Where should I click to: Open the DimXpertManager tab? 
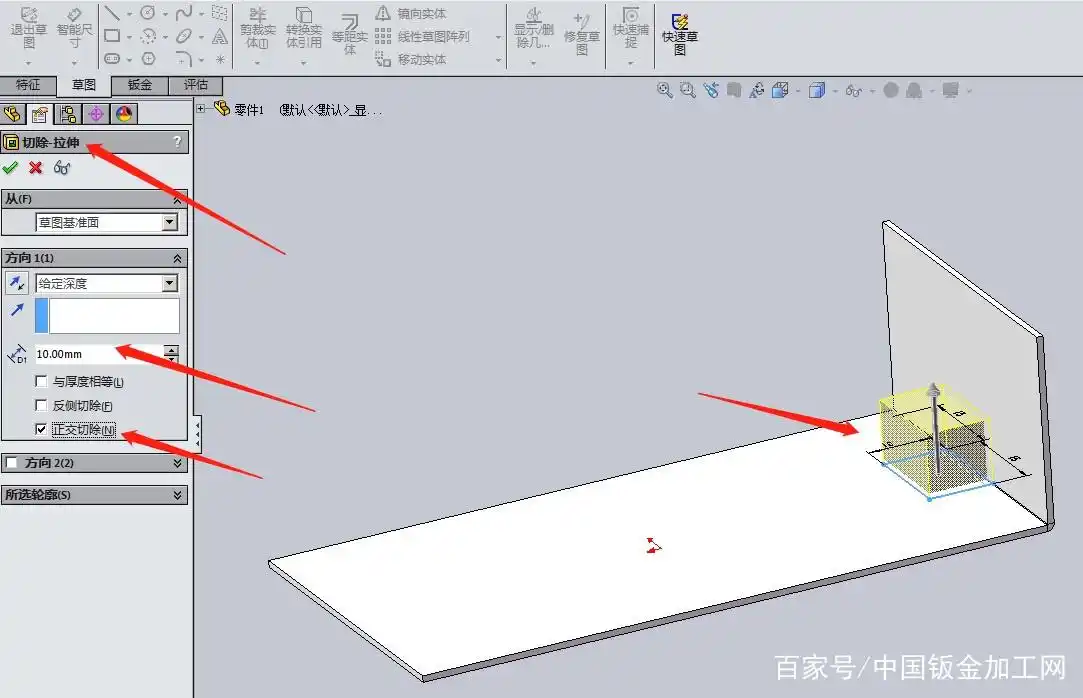coord(96,114)
